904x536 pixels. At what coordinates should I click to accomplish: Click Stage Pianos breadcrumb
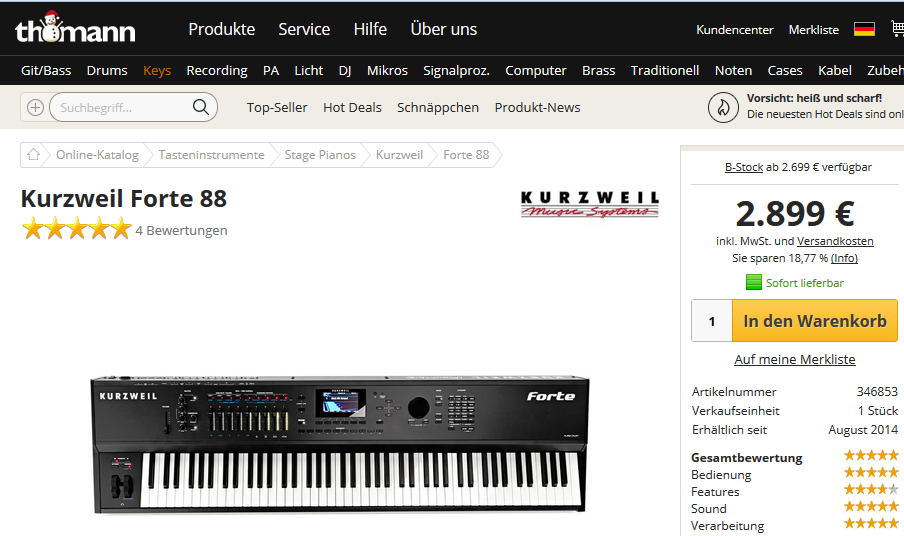320,154
